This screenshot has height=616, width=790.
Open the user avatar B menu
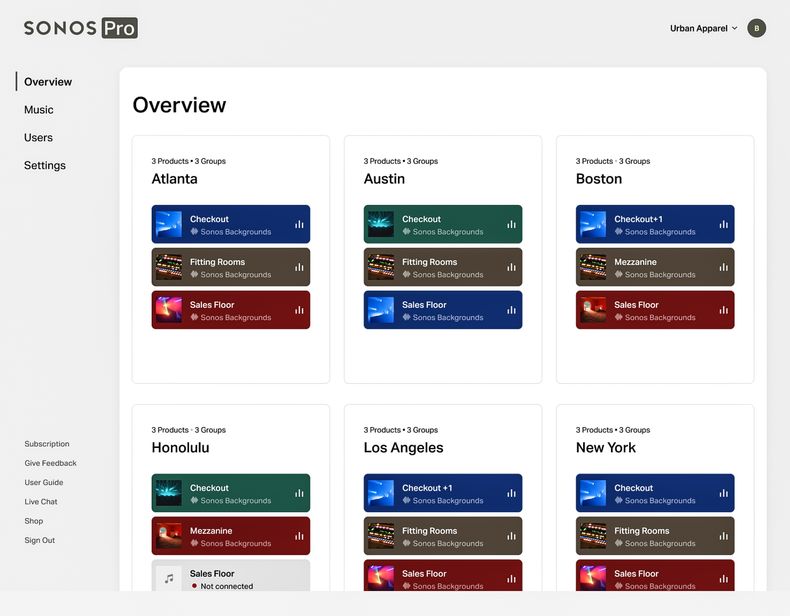coord(756,28)
